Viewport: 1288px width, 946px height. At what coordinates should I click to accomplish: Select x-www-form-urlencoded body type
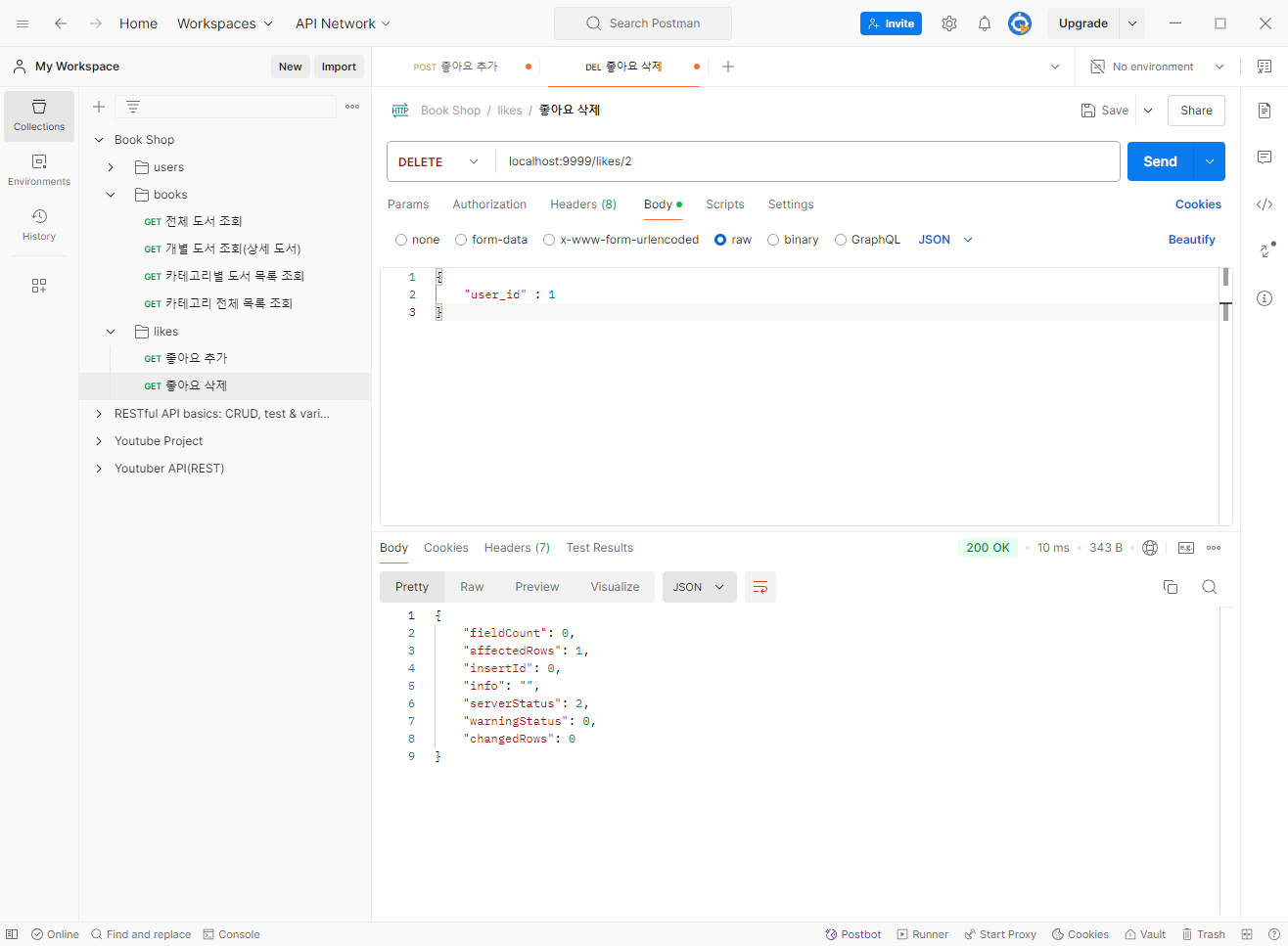(x=549, y=240)
